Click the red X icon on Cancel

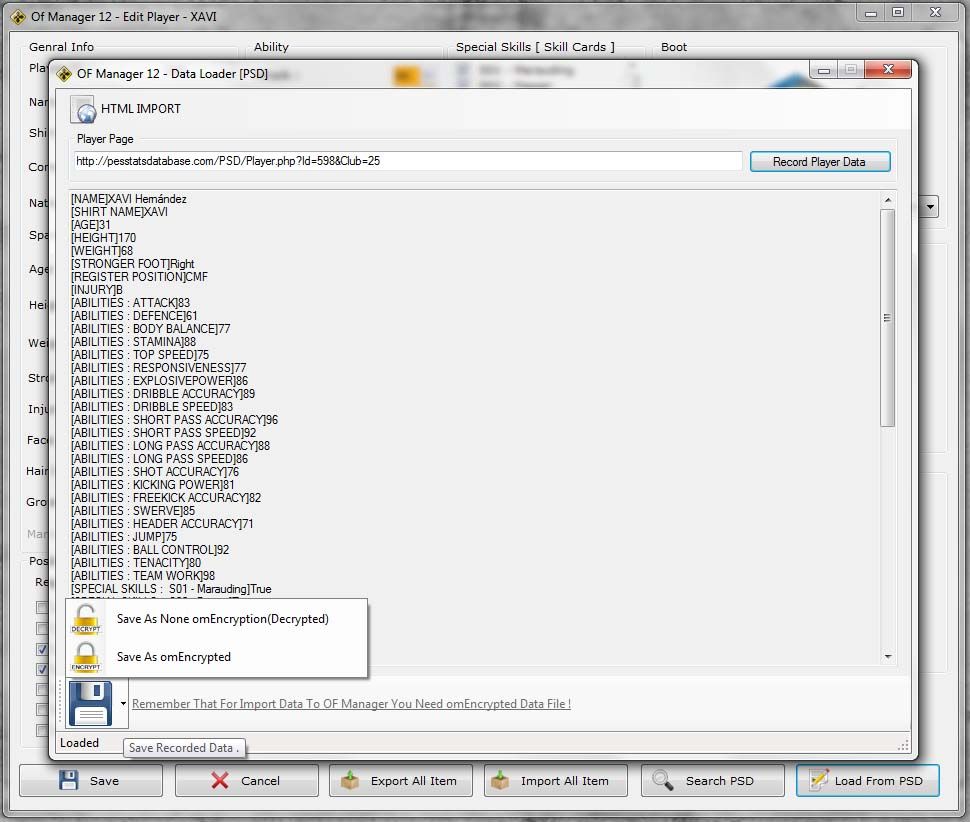click(220, 780)
